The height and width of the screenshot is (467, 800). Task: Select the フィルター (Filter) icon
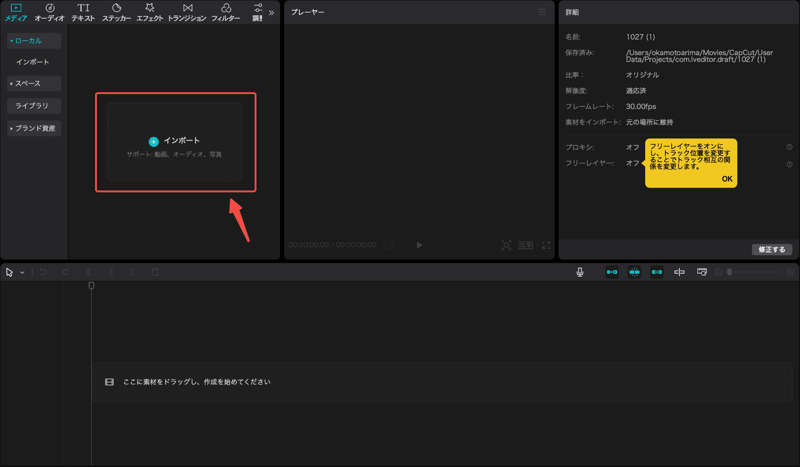226,12
